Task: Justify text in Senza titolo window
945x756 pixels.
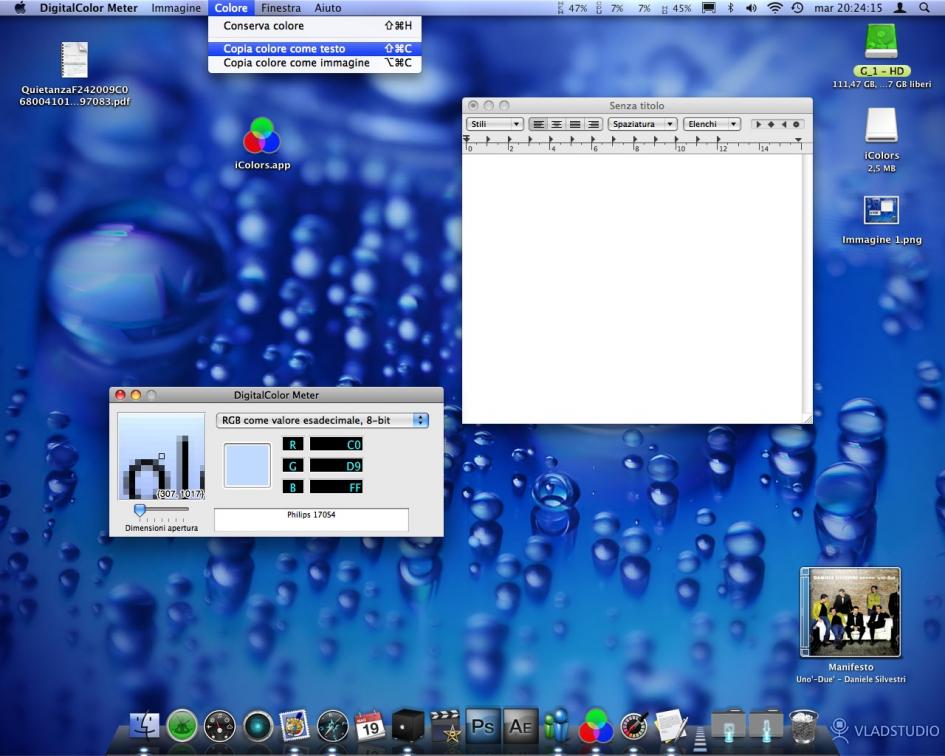Action: point(576,124)
